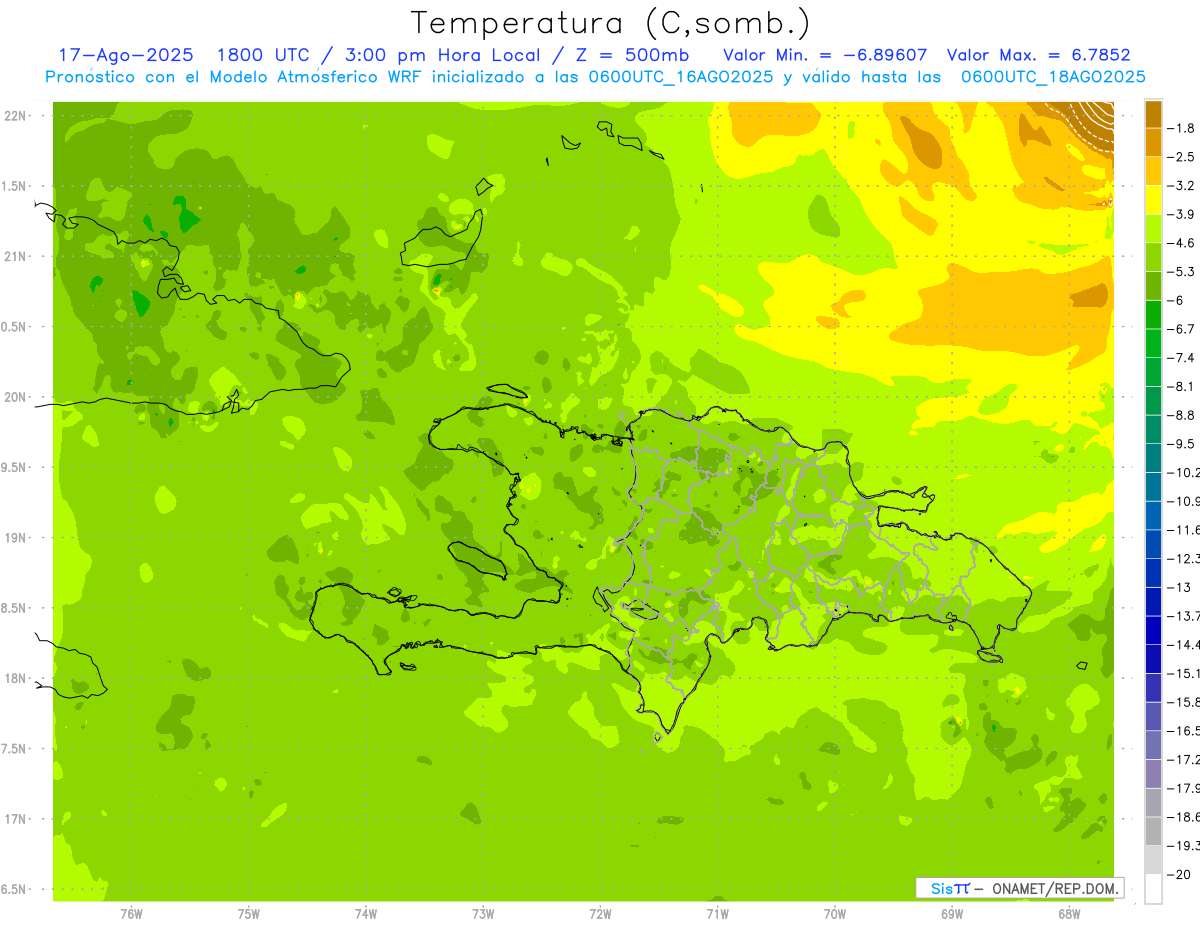Click the lime swatch between -3.9 and -4.6
This screenshot has height=927, width=1200.
tap(1153, 229)
